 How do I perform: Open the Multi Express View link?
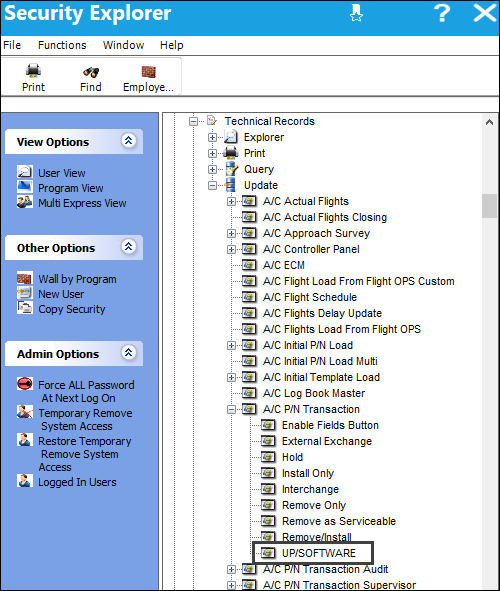82,203
